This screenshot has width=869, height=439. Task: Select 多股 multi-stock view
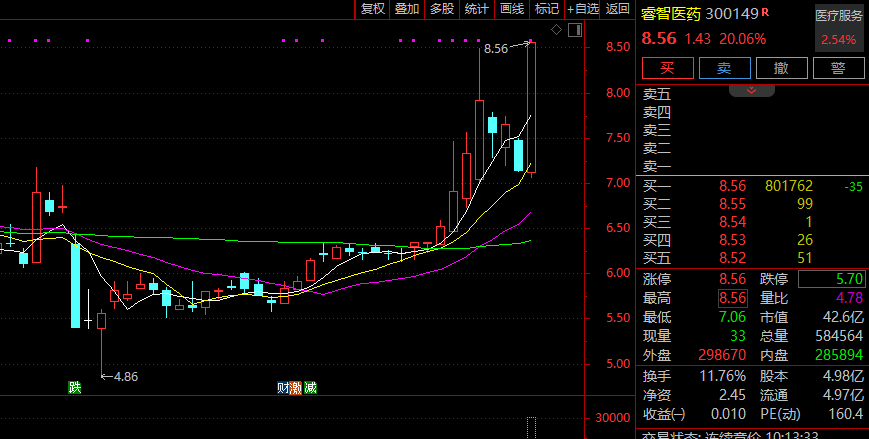coord(441,9)
